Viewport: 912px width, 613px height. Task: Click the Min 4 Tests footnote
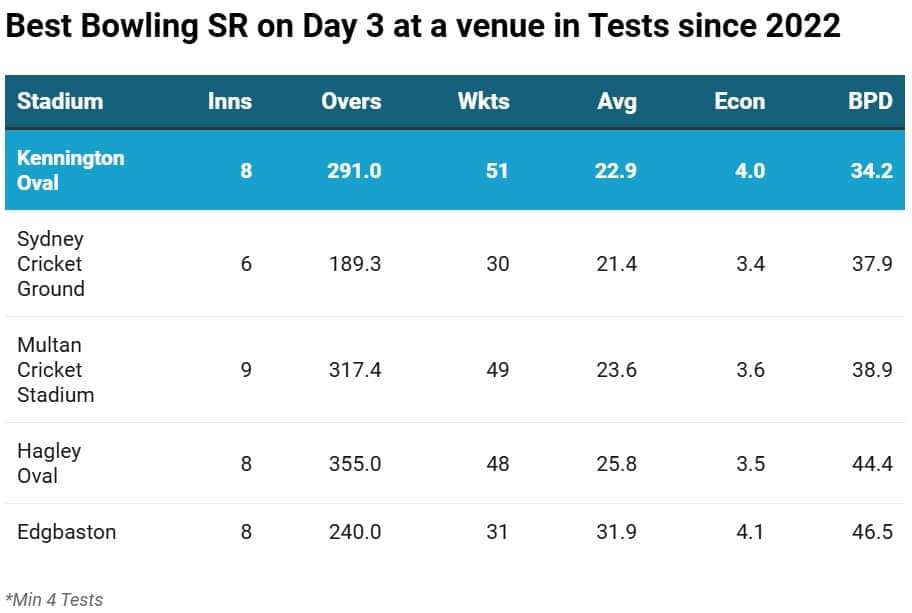[54, 599]
